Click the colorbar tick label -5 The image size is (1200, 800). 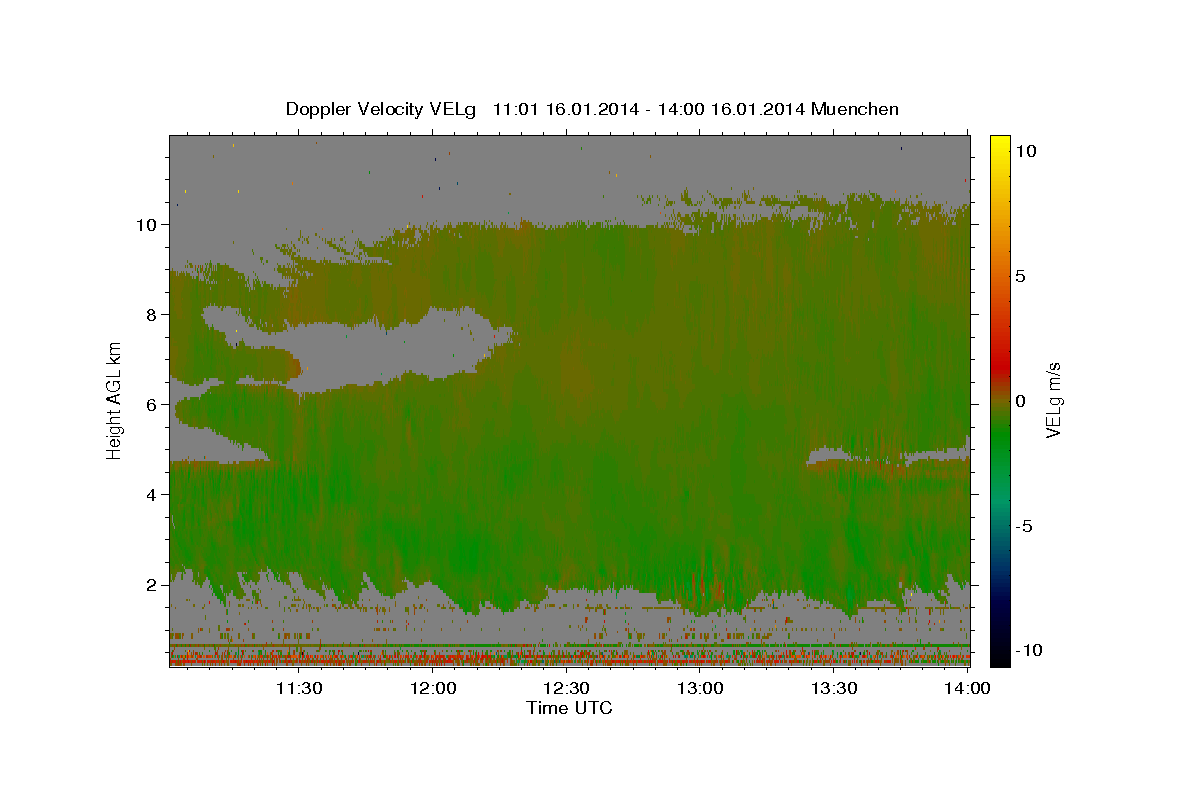pyautogui.click(x=1024, y=527)
